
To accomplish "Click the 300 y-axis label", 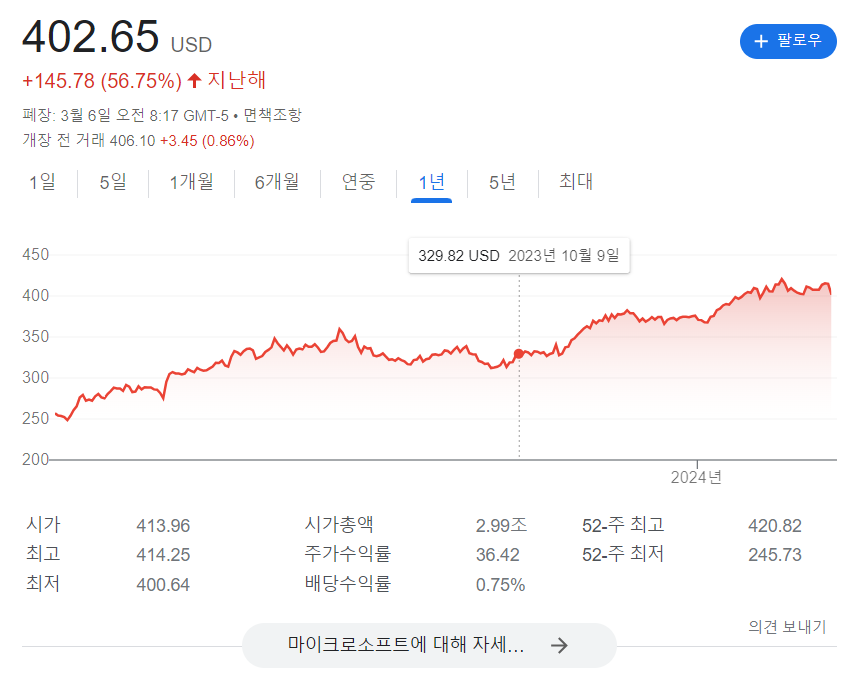I will [36, 378].
